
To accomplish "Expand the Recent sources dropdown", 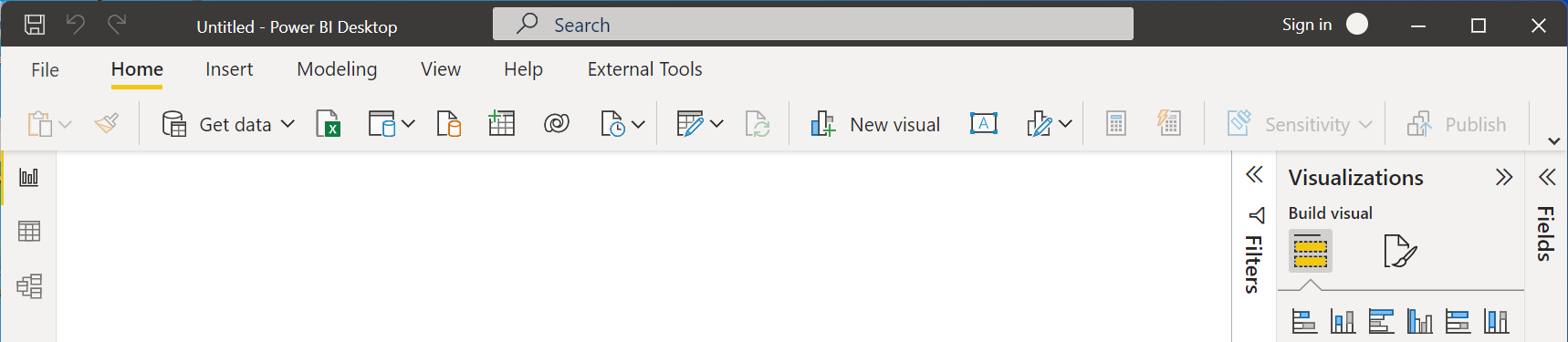I will [x=638, y=124].
